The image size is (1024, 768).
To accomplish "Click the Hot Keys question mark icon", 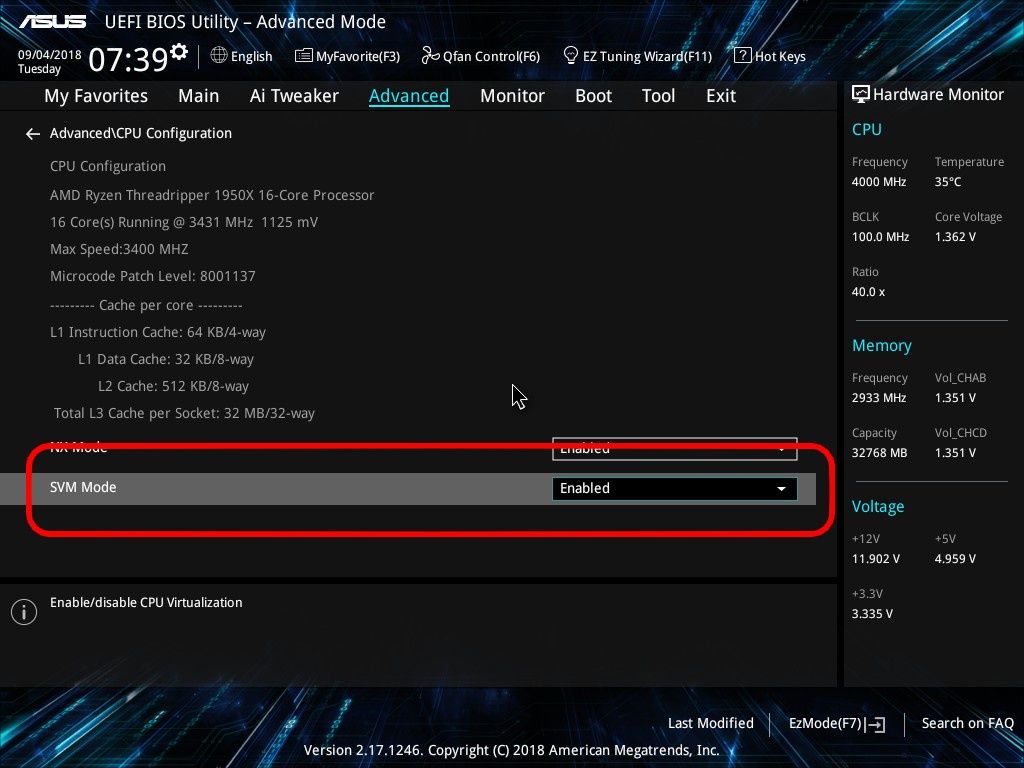I will [743, 56].
